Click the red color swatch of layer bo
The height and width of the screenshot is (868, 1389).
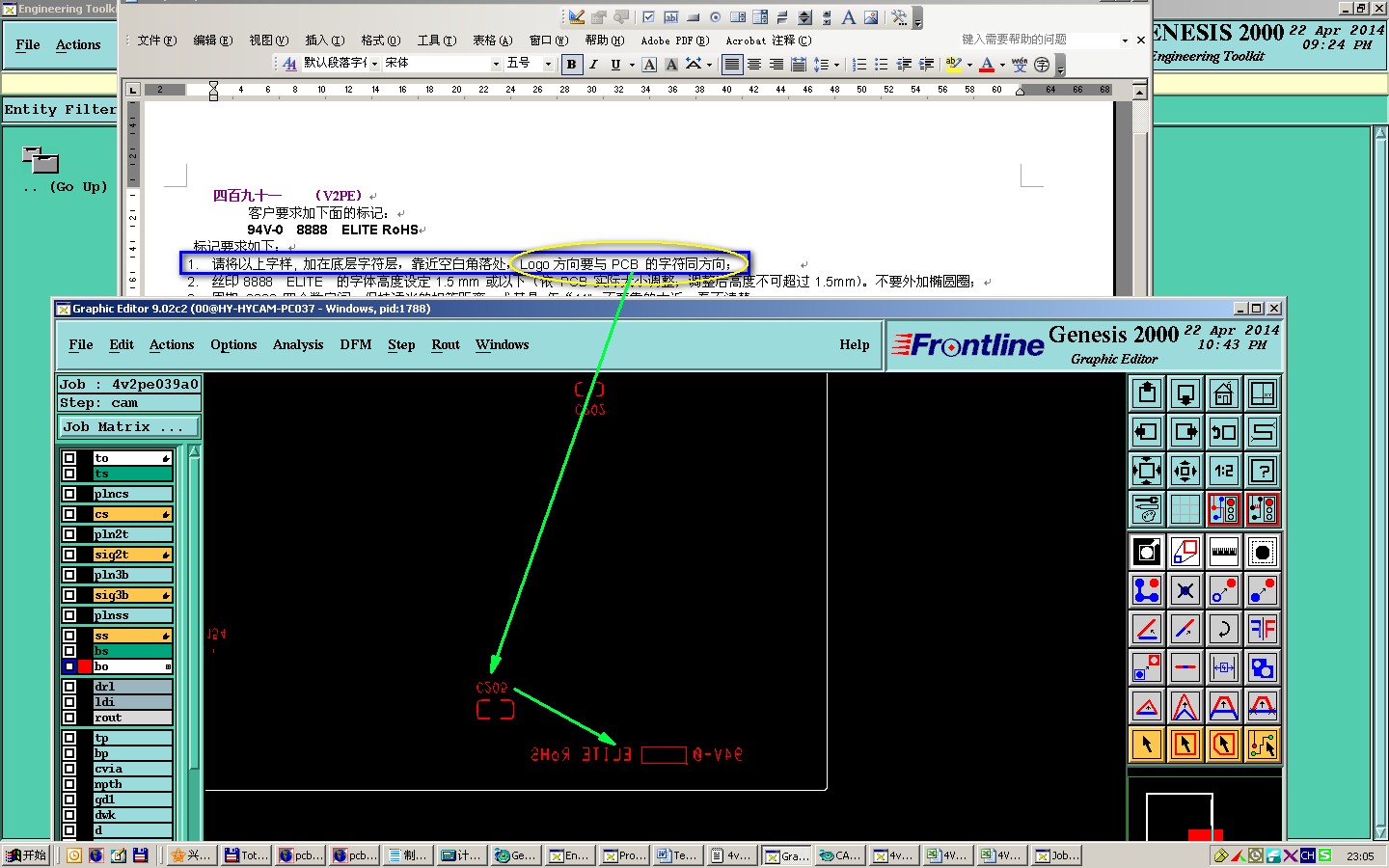tap(85, 666)
